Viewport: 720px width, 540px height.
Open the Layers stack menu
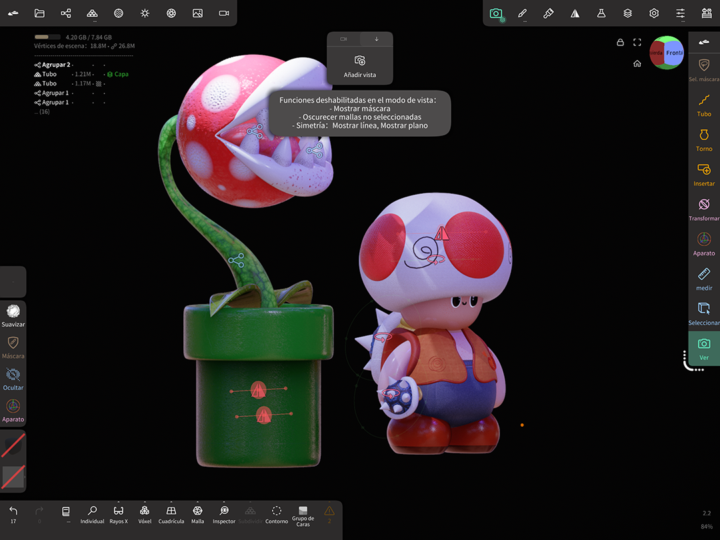(x=628, y=13)
